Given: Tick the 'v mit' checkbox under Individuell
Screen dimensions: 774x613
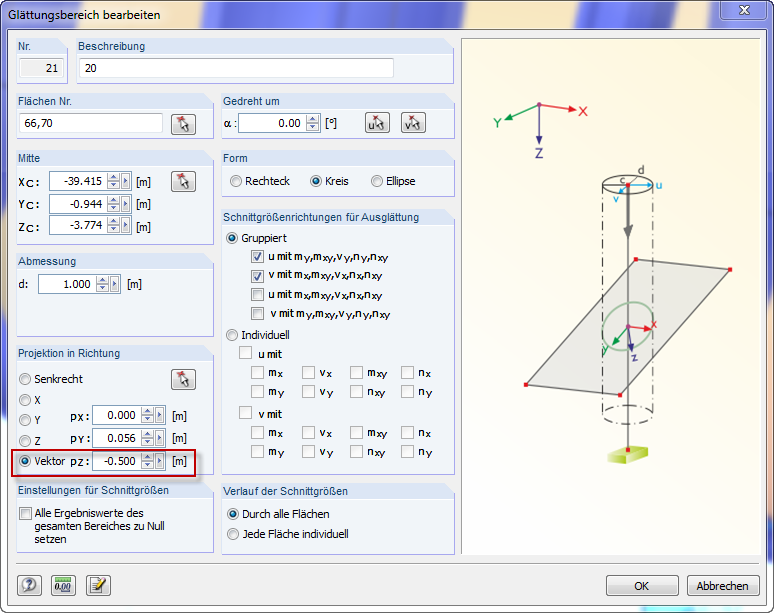Looking at the screenshot, I should click(x=245, y=413).
